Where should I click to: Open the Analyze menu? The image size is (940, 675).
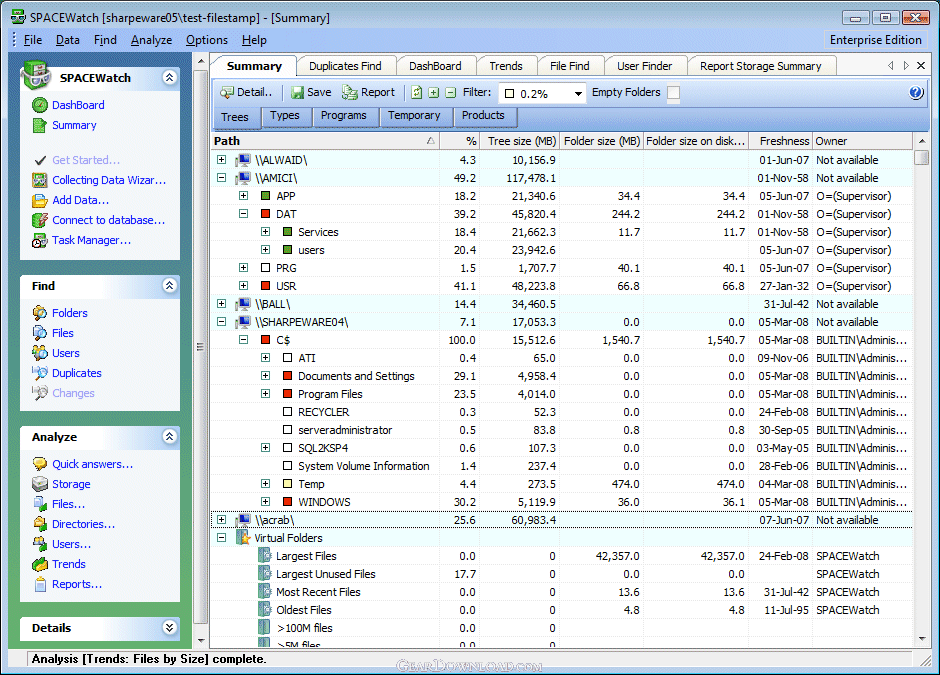(x=151, y=40)
